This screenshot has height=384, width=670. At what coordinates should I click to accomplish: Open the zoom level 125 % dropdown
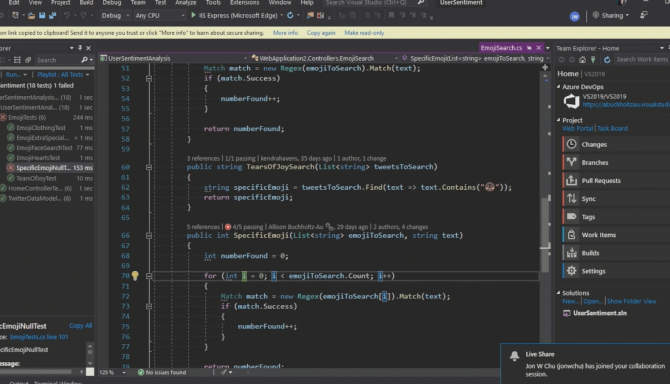point(113,372)
